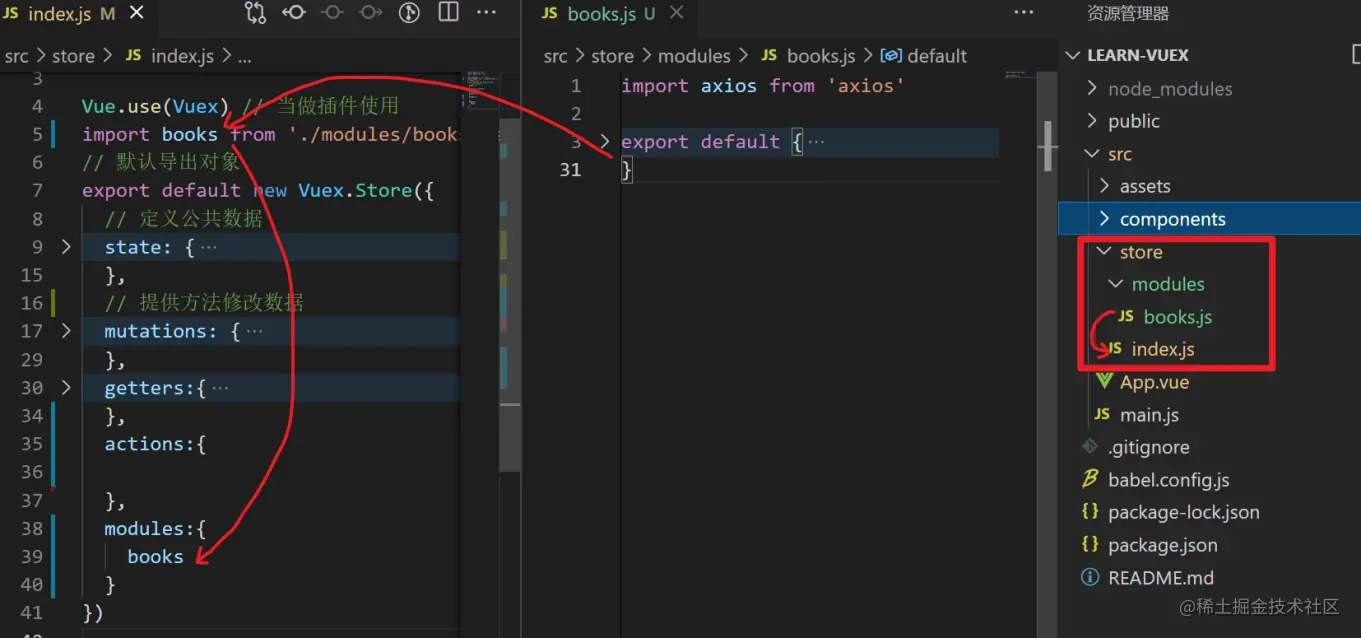Click the circular timeline icon in index.js toolbar
The image size is (1361, 638).
408,13
